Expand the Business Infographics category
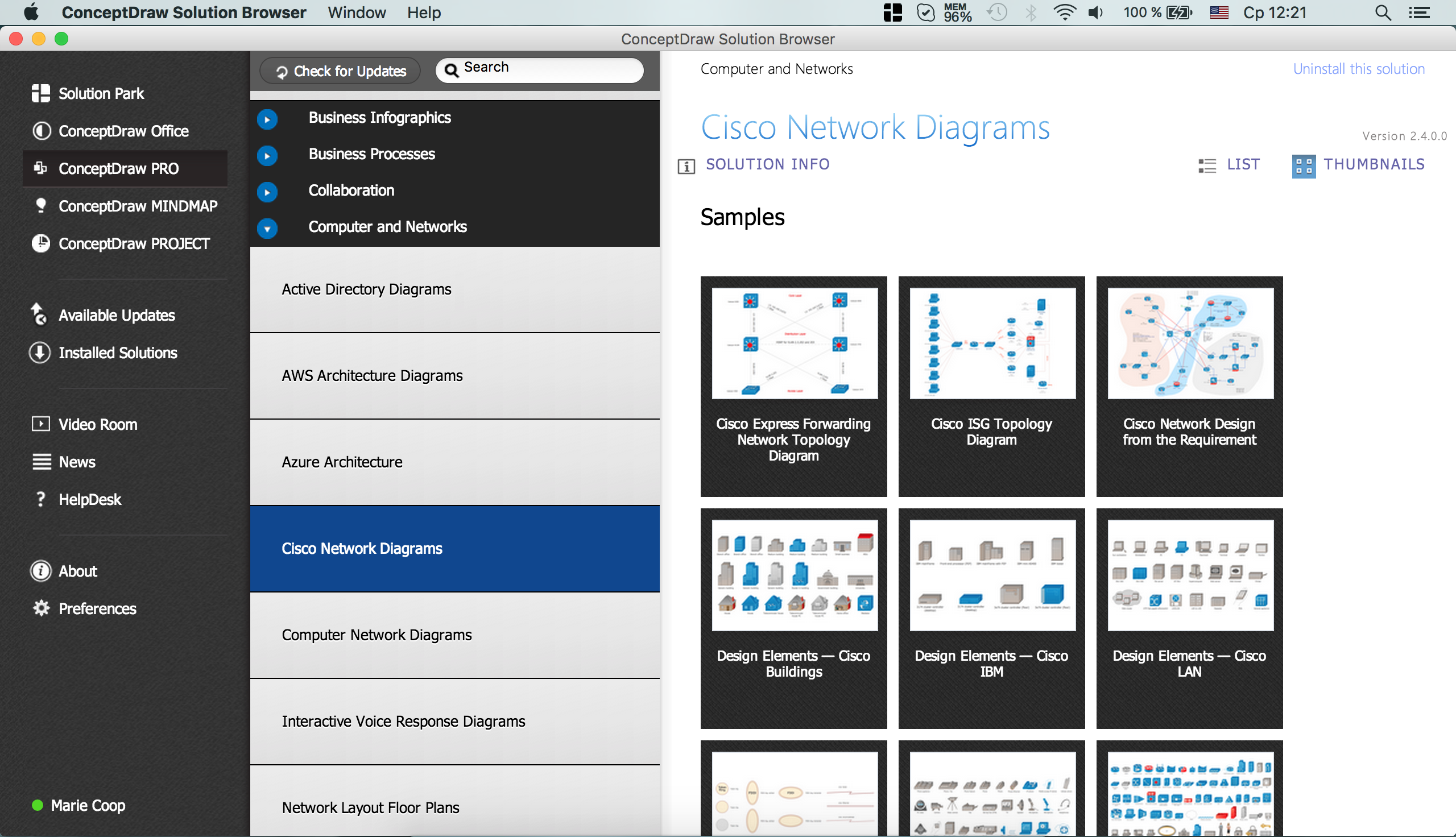This screenshot has height=837, width=1456. [266, 117]
